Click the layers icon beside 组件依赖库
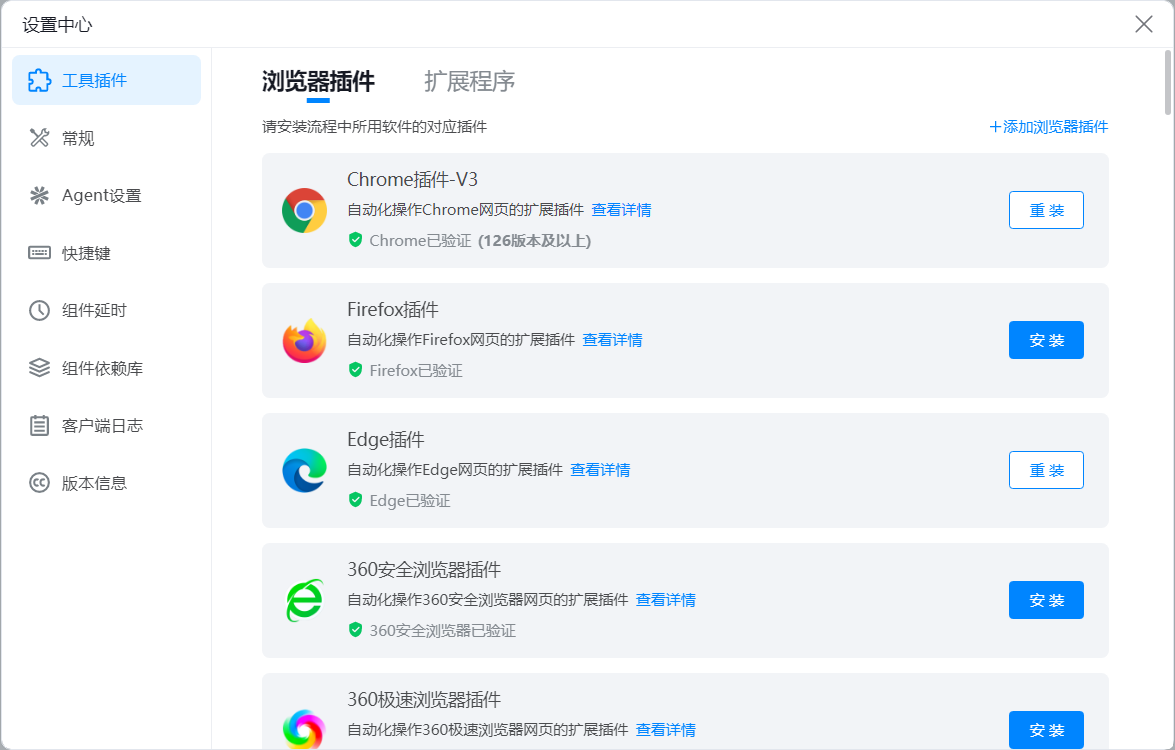1175x750 pixels. [39, 368]
